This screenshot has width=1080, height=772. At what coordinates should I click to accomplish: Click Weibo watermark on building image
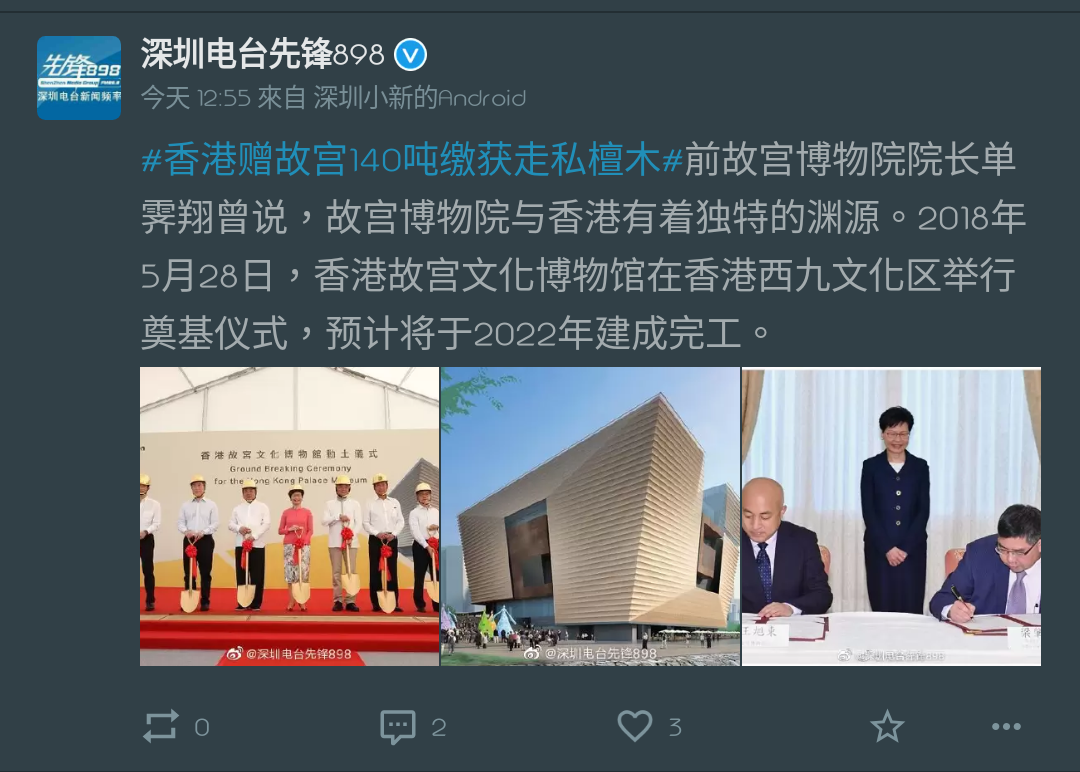coord(590,653)
